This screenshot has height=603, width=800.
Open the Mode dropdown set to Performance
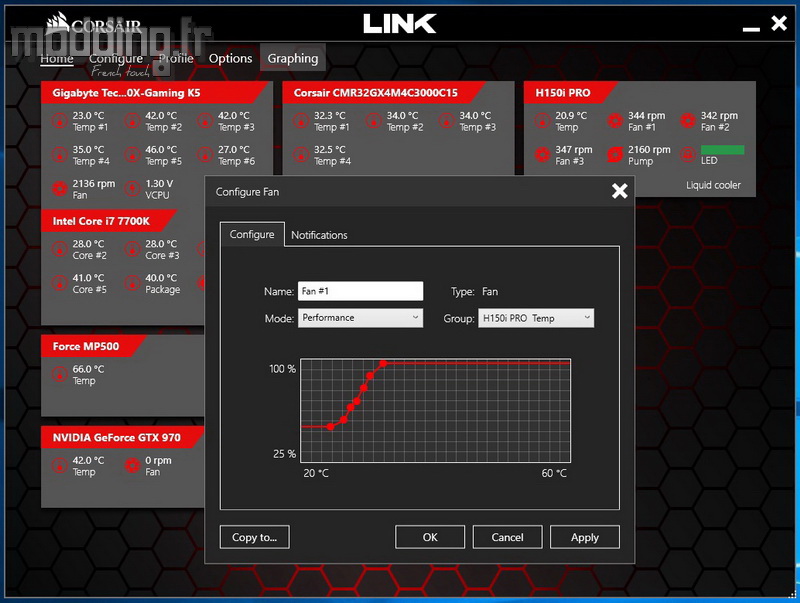[x=360, y=318]
